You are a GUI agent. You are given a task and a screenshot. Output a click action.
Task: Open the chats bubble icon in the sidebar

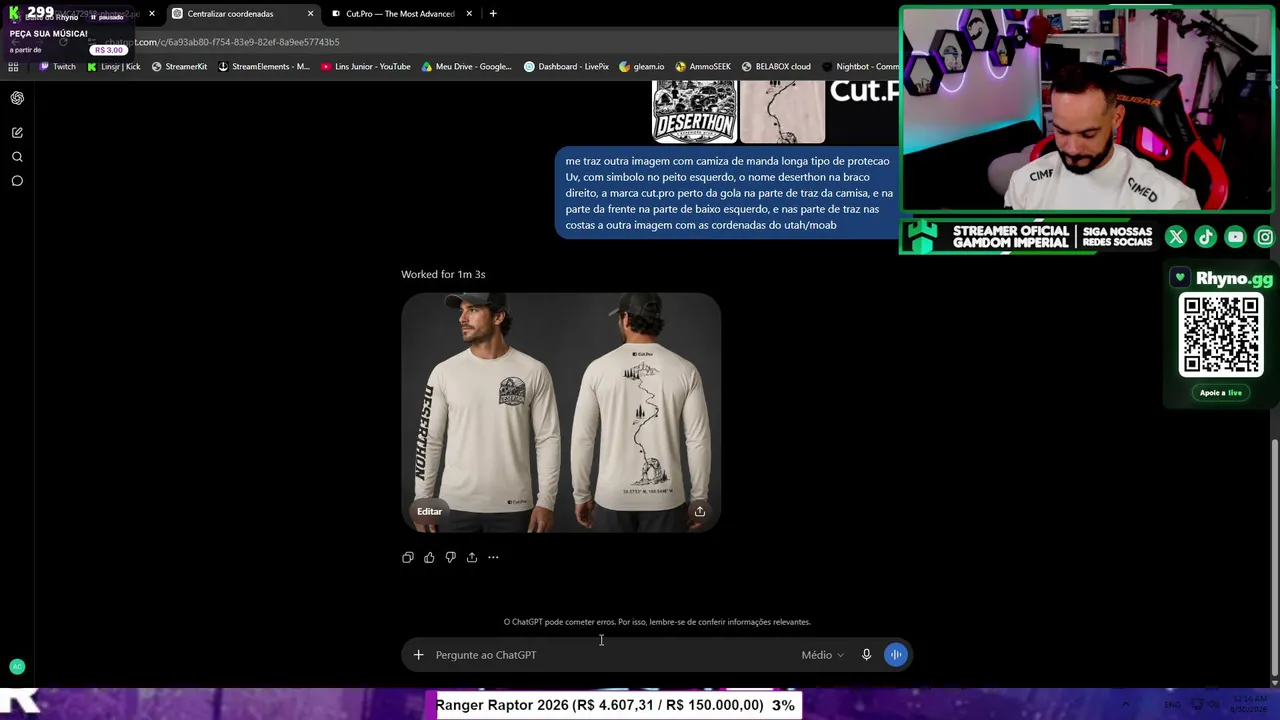(x=17, y=181)
